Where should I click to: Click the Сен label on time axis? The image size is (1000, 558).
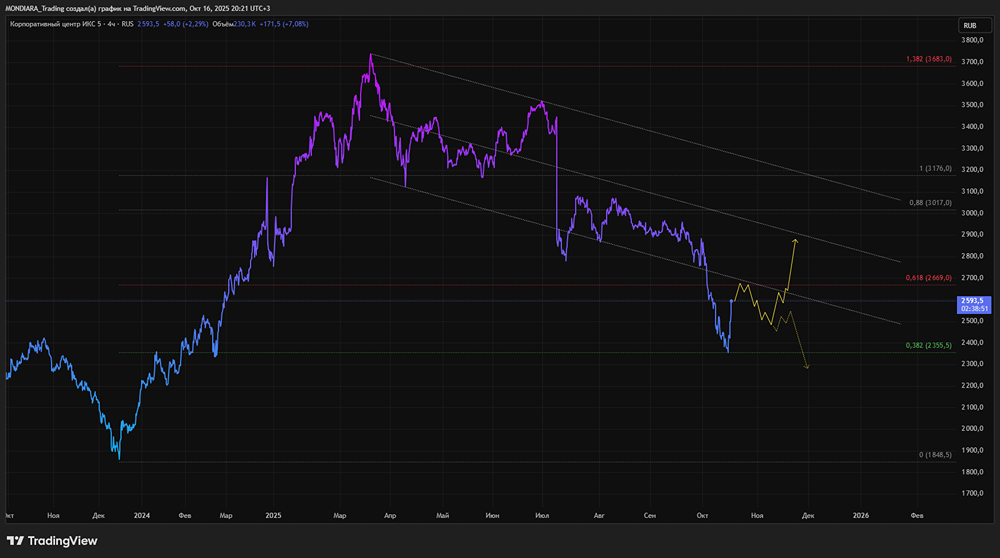649,515
